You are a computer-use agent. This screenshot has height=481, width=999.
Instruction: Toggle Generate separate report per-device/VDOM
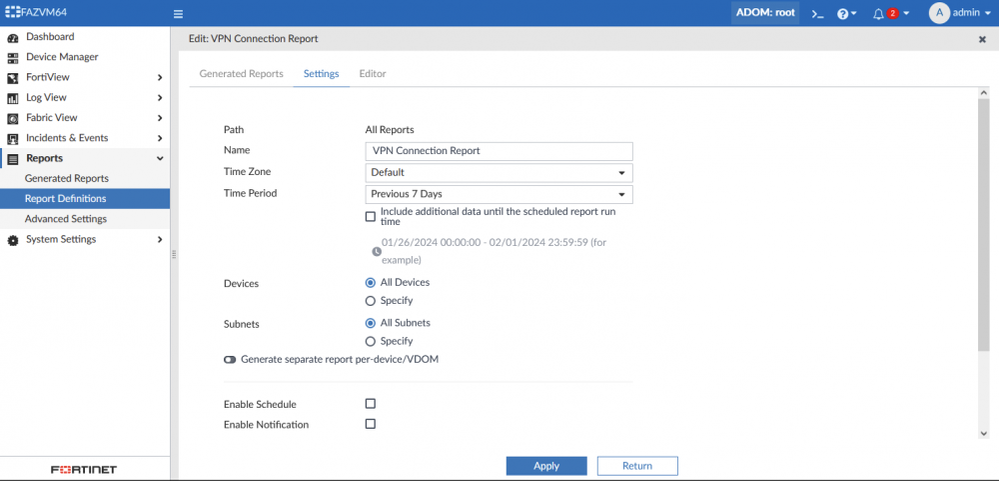230,360
